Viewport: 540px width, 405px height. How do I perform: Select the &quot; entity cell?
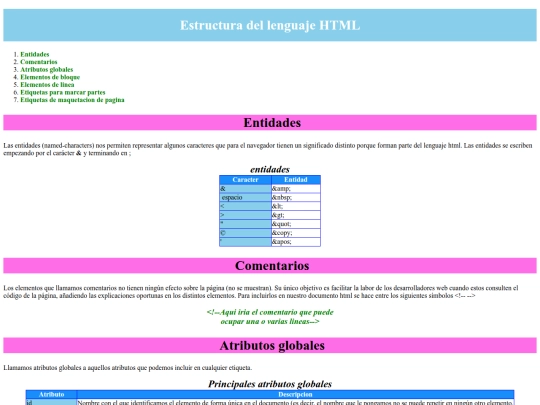coord(296,224)
